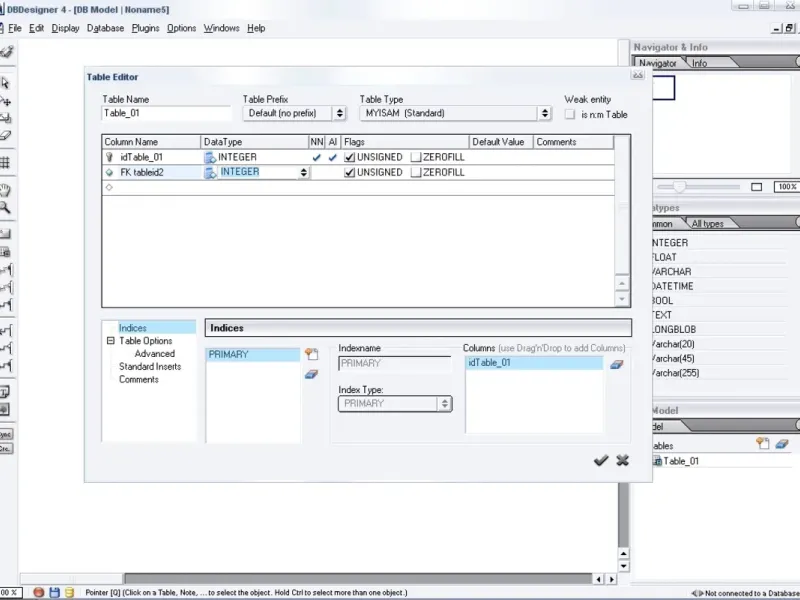Click the navigator zoom slider handle
The height and width of the screenshot is (600, 800).
tap(680, 187)
